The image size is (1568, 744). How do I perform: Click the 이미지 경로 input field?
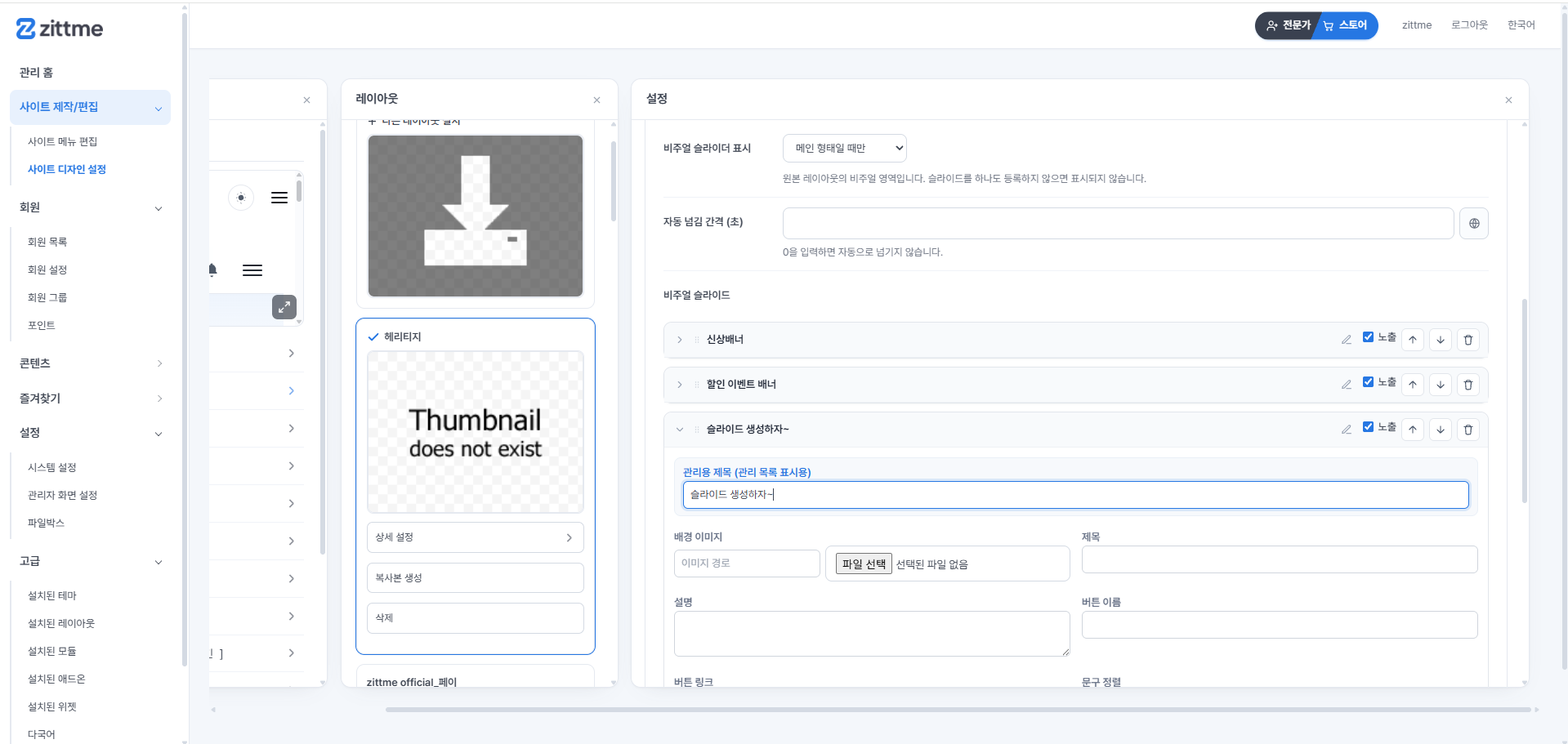[747, 564]
